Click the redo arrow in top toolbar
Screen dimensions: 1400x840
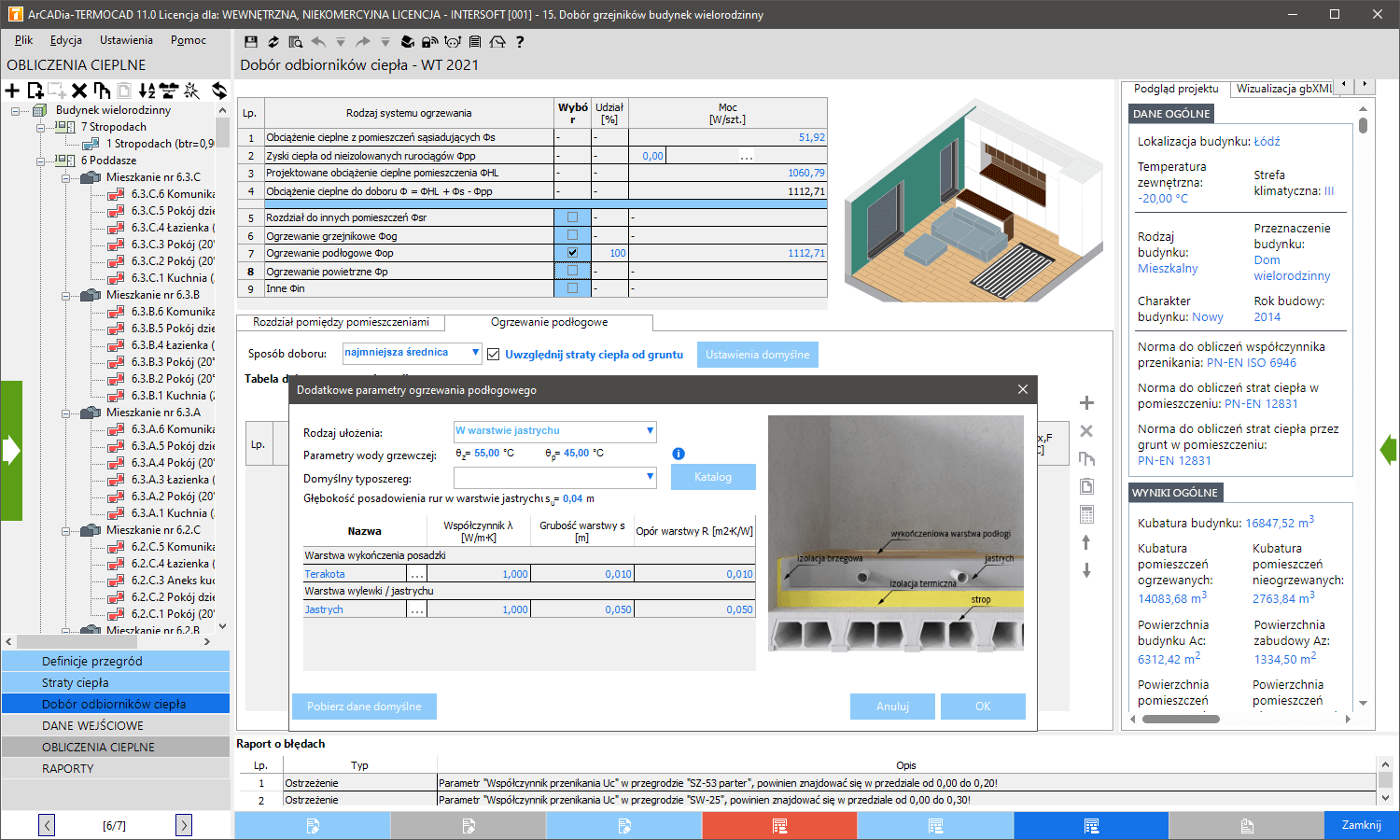pyautogui.click(x=363, y=42)
